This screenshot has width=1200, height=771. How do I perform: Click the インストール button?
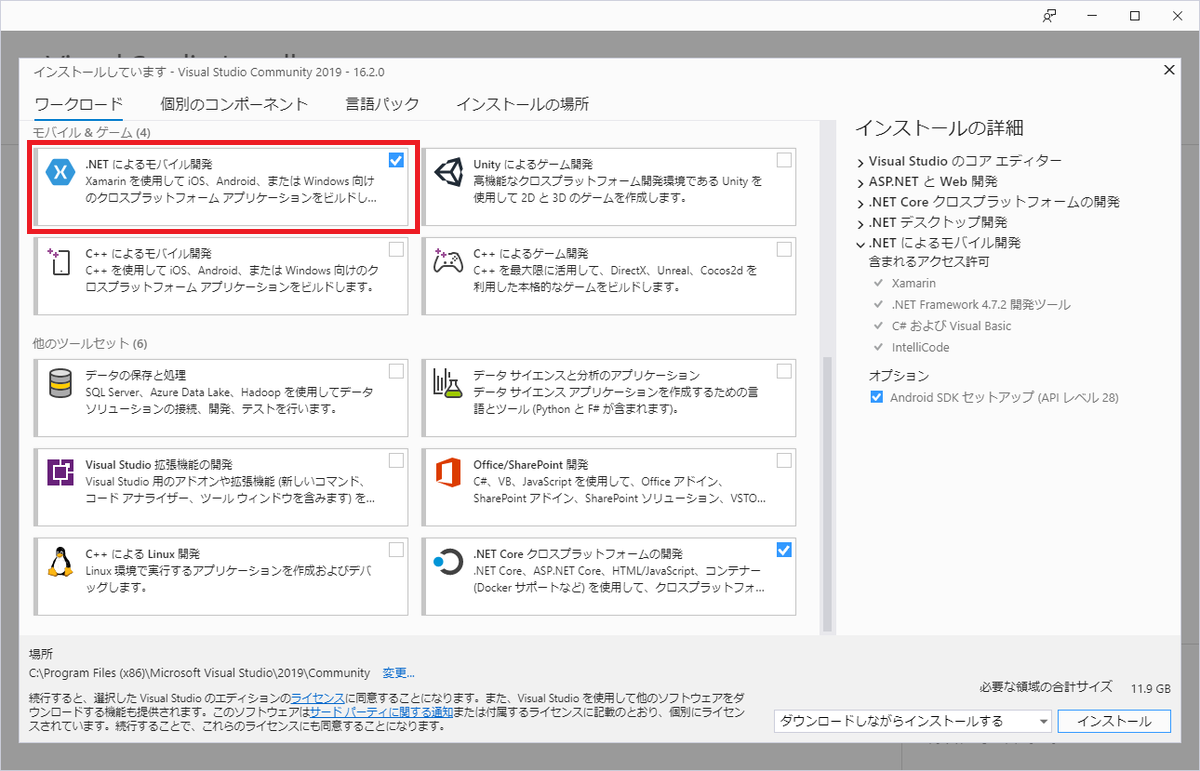point(1114,721)
